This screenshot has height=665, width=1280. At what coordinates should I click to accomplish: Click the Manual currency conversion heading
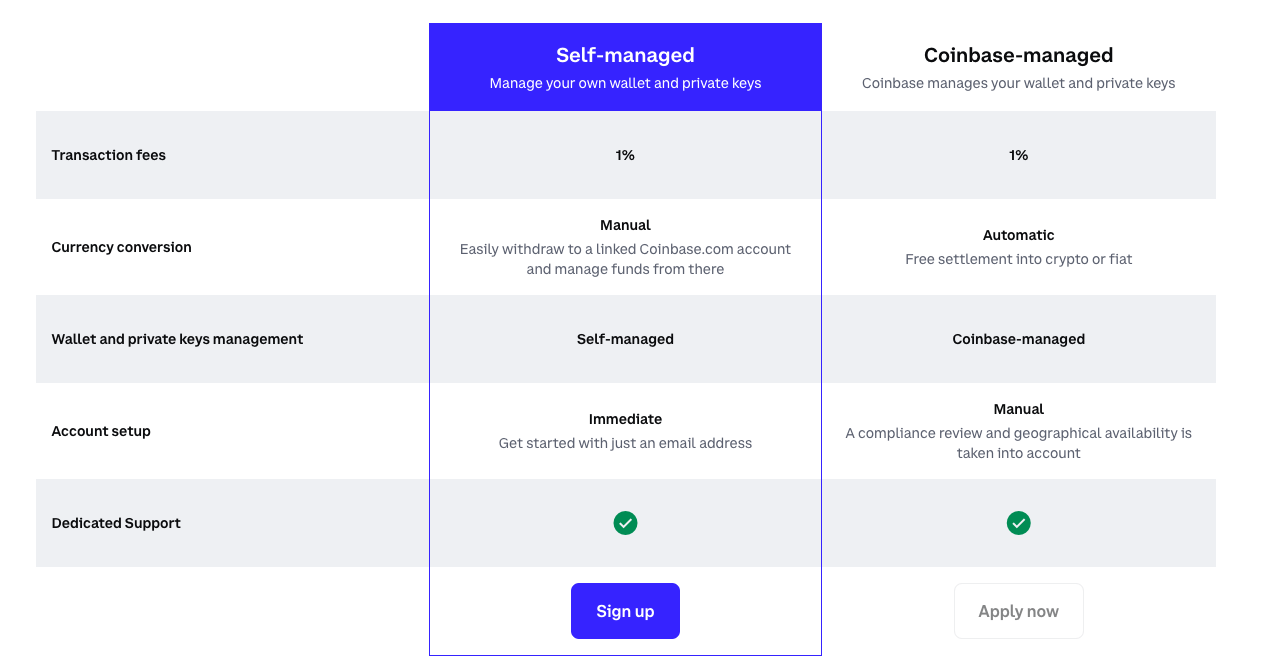625,225
